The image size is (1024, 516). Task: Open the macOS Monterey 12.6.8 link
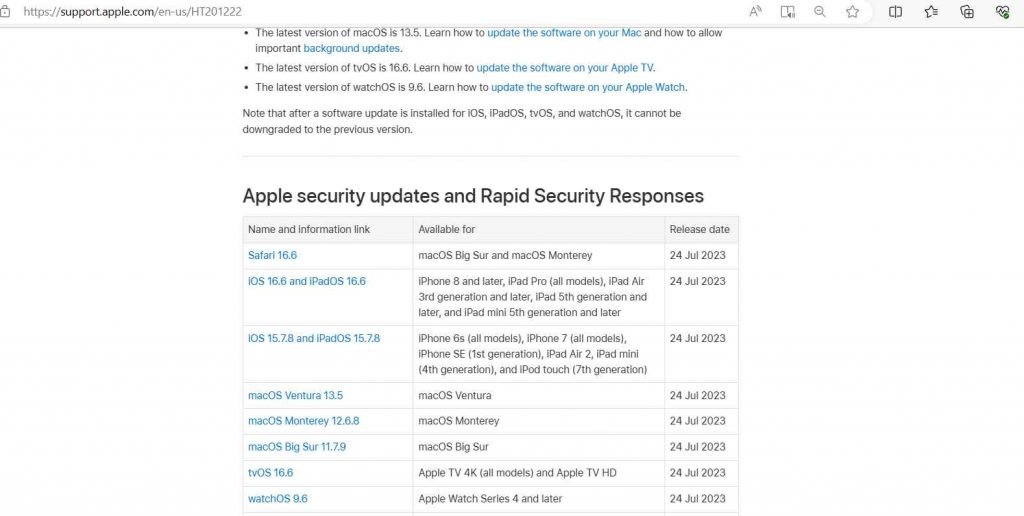coord(304,421)
